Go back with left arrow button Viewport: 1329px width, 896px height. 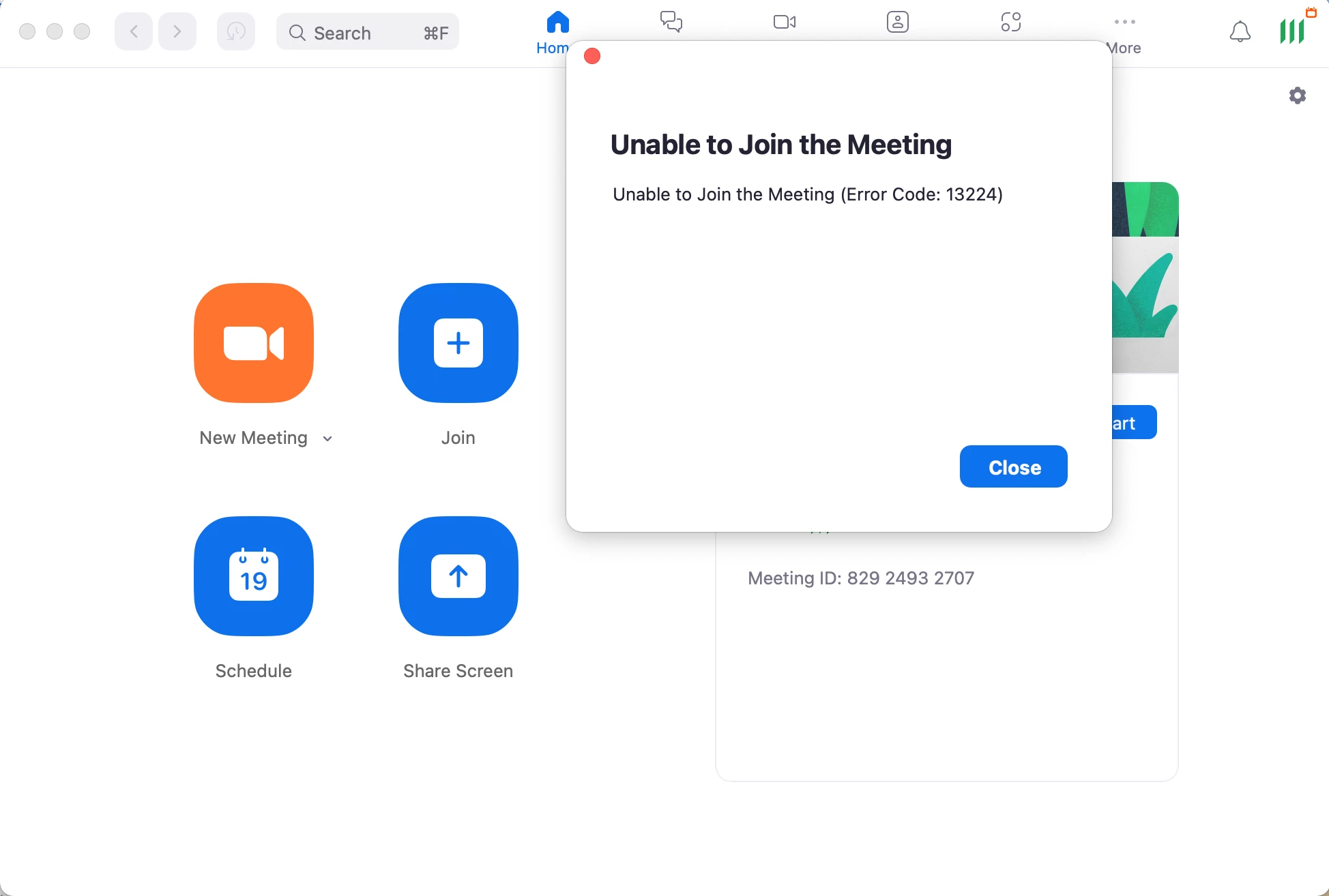[134, 31]
